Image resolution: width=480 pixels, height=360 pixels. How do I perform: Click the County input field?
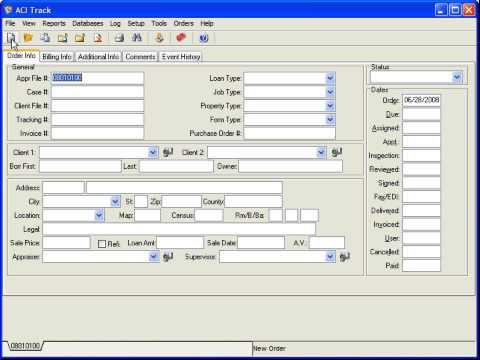coord(253,202)
